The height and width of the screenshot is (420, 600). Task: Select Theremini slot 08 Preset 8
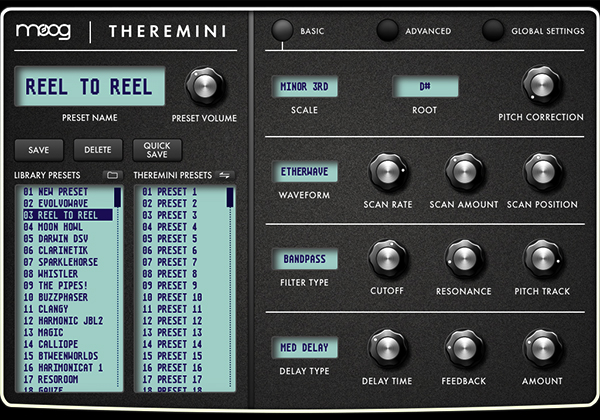183,274
